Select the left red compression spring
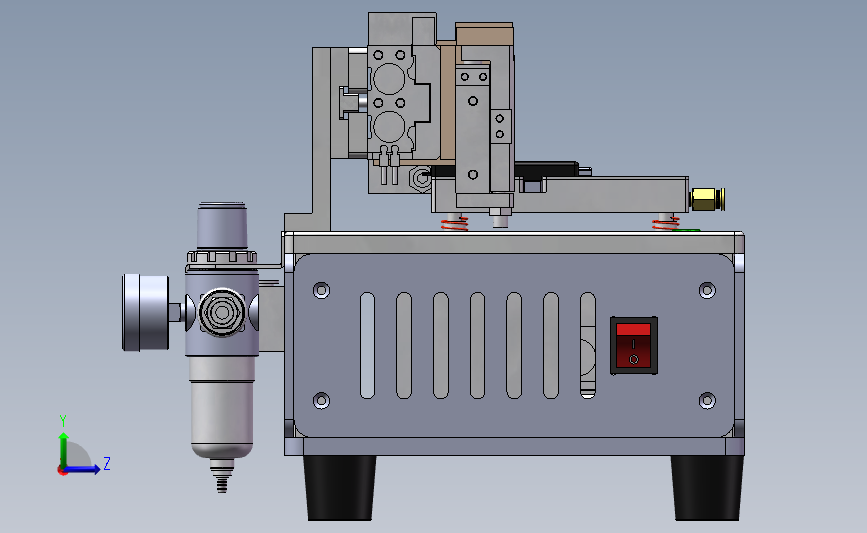Screen dimensions: 867x533 (455, 224)
